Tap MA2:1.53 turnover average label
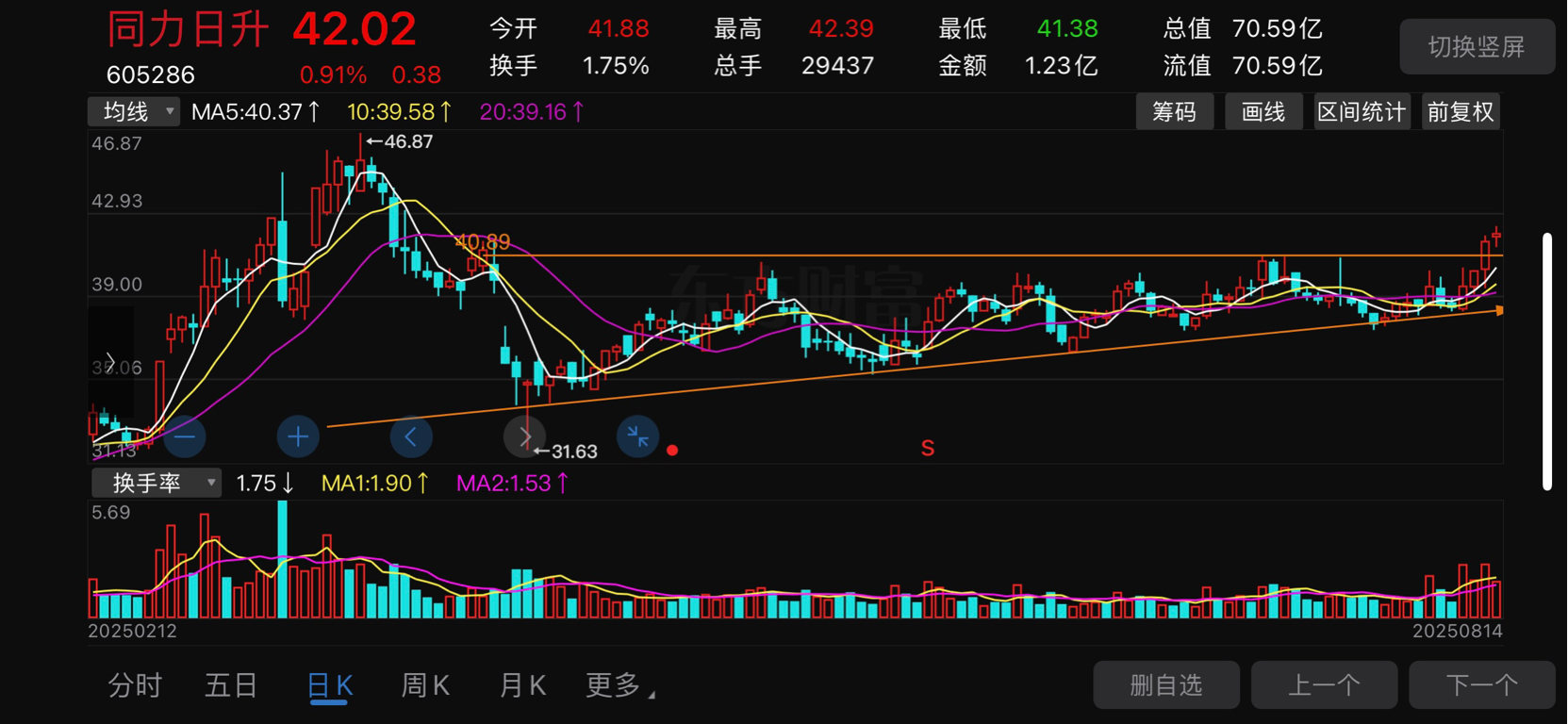Viewport: 1568px width, 724px height. click(x=512, y=484)
